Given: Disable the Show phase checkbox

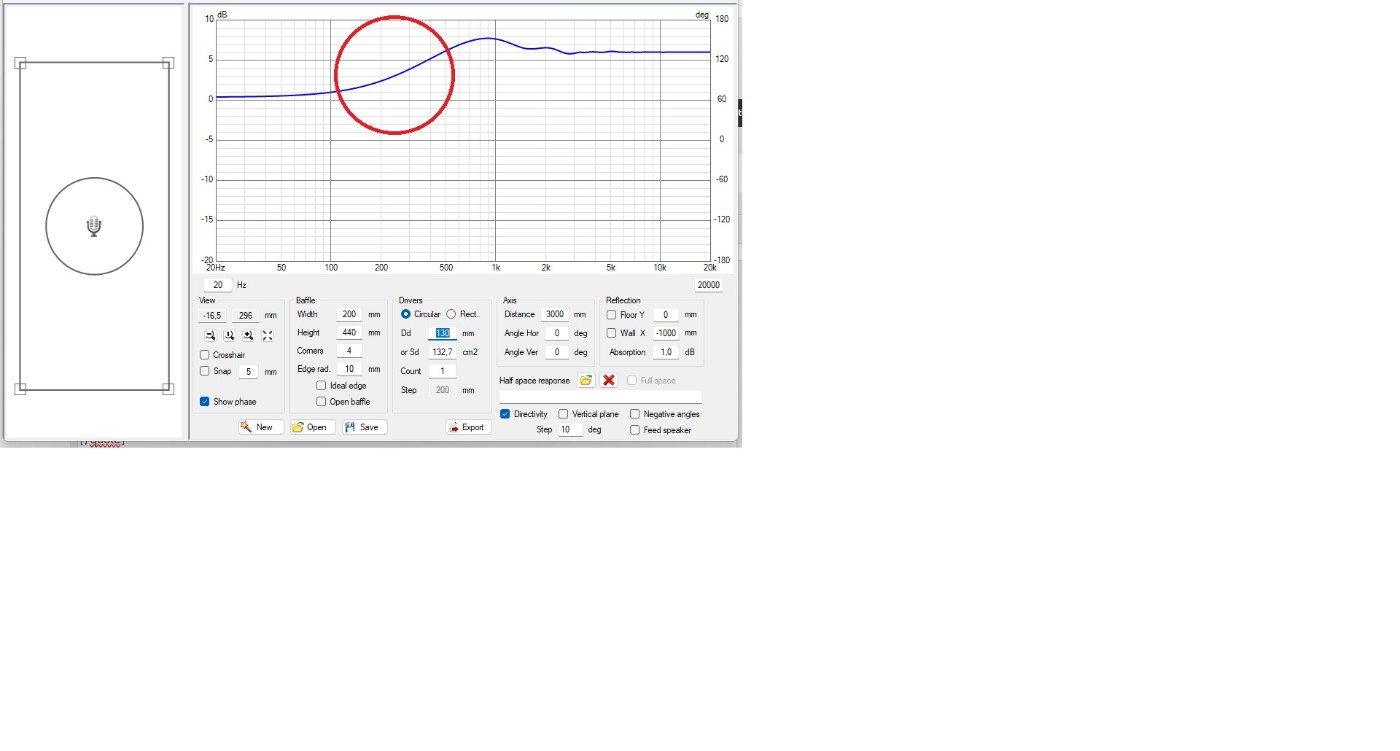Looking at the screenshot, I should click(205, 402).
